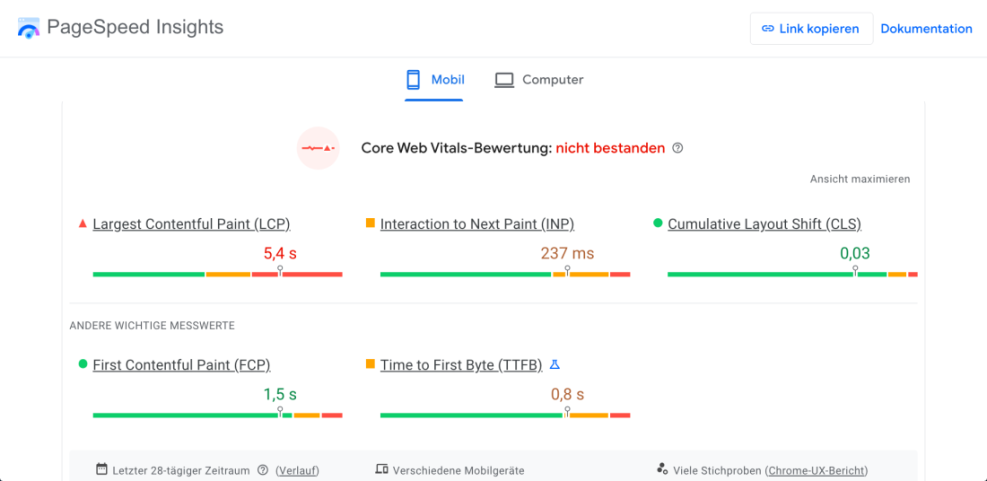
Task: Open the Chrome-UX-Bericht link
Action: (818, 470)
